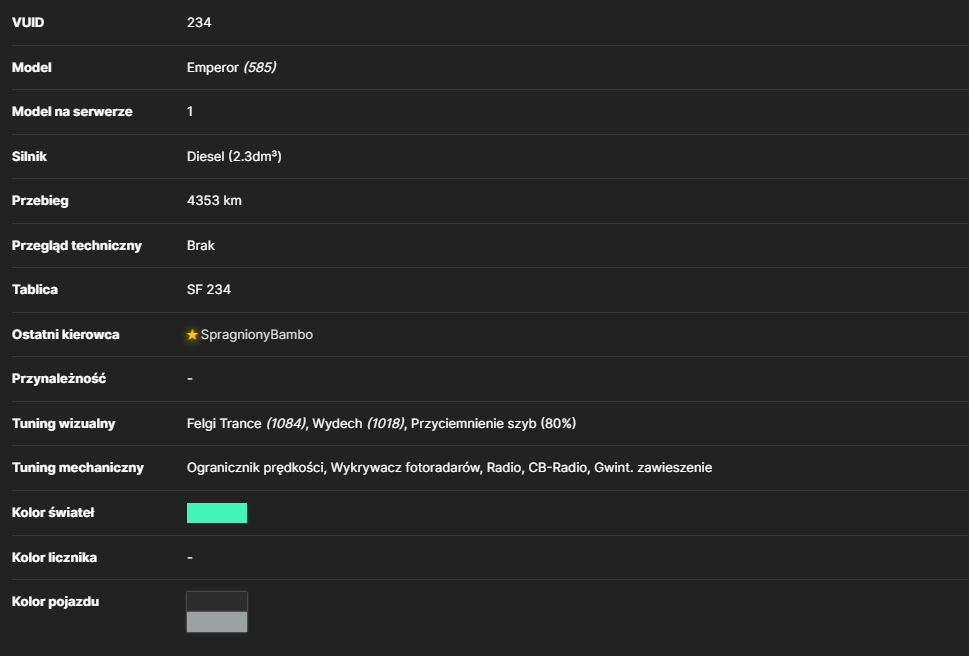Pick the dark upper Kolor pojazdu swatch
This screenshot has height=656, width=969.
[217, 602]
